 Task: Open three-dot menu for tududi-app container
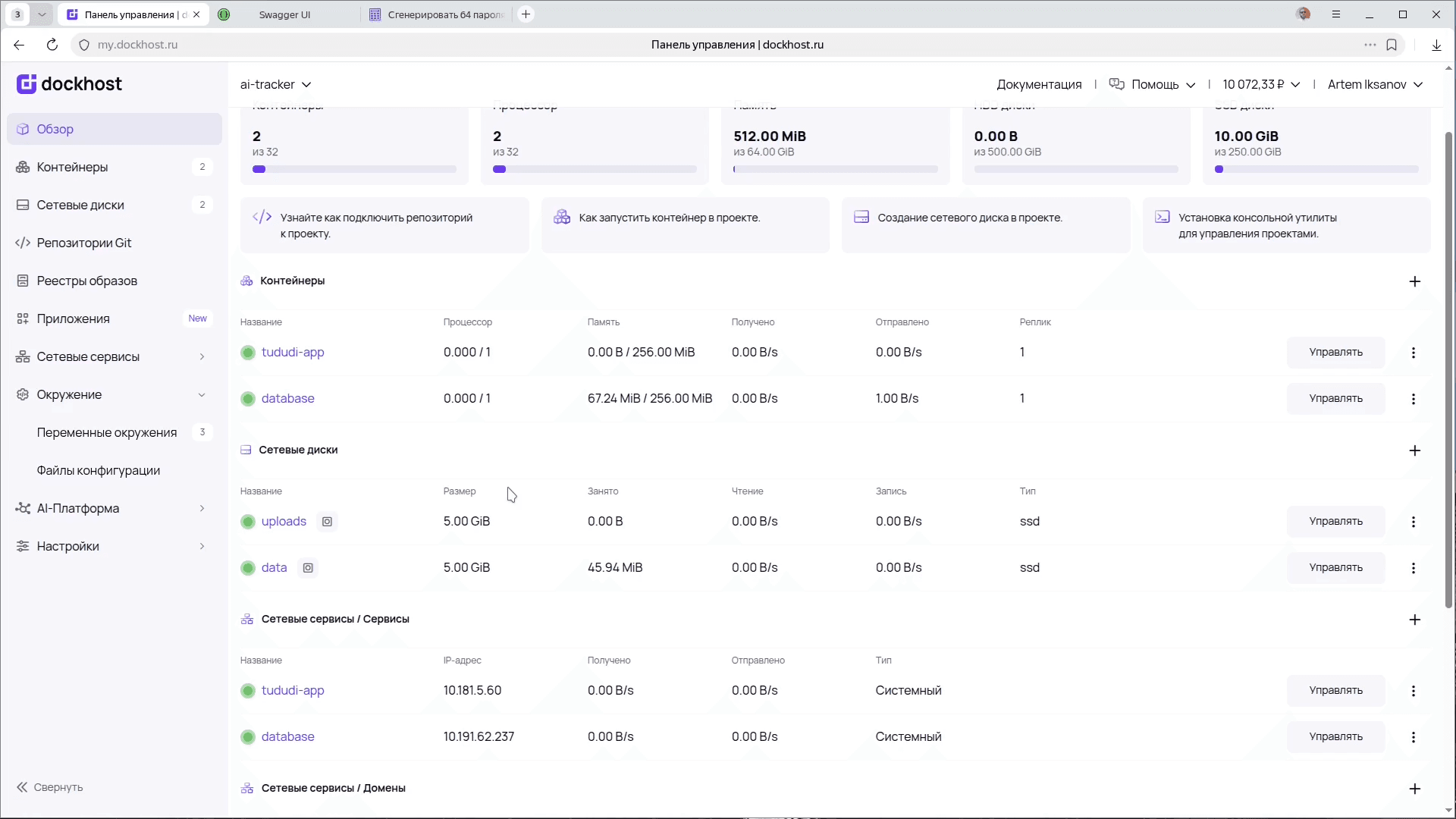[1413, 353]
